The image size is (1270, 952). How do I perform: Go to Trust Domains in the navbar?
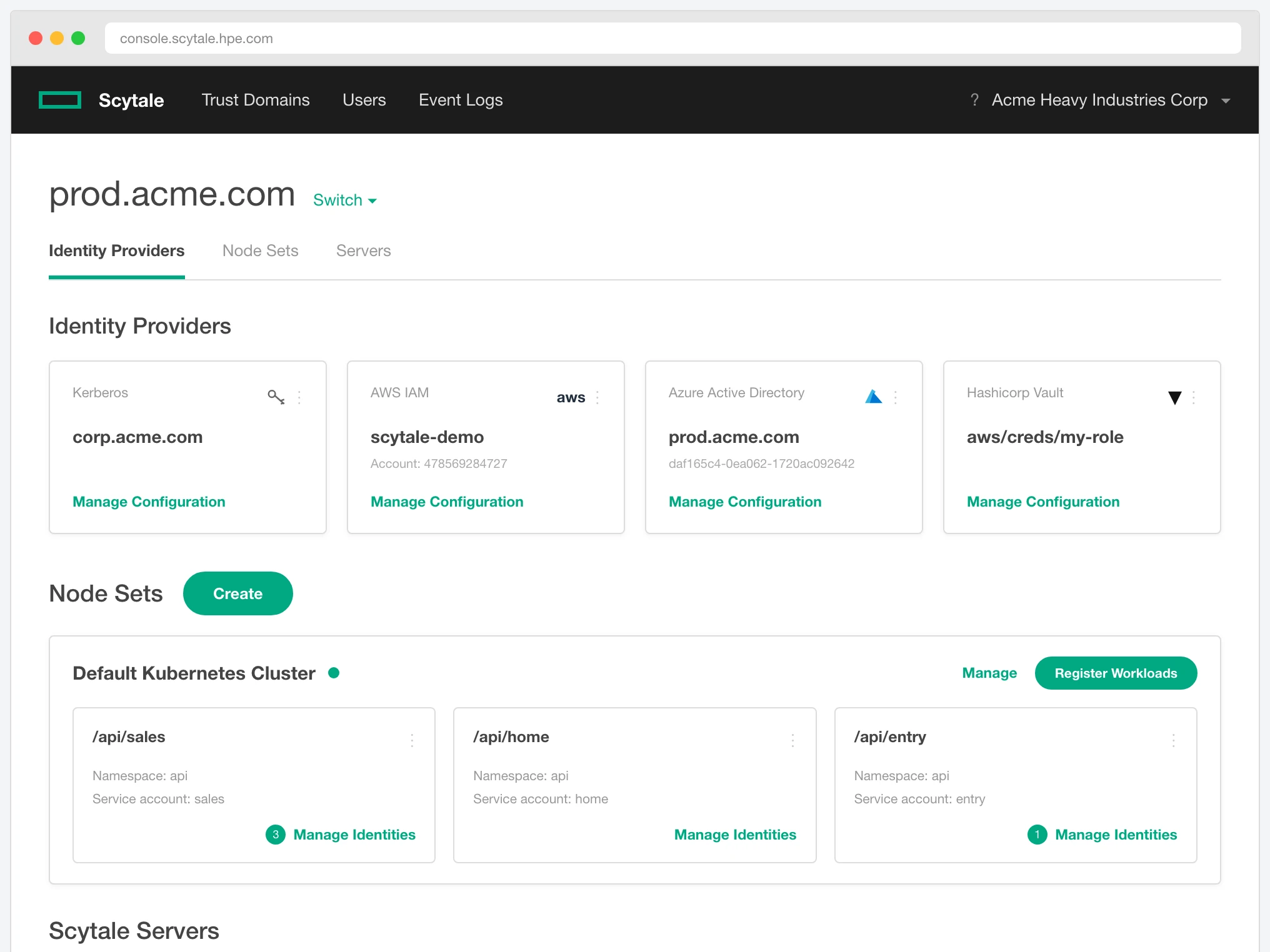coord(256,100)
